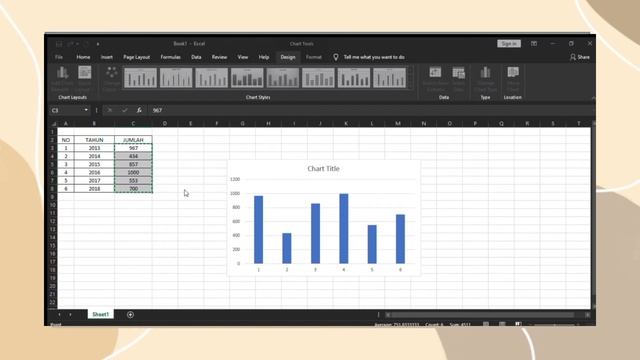Click the tallest bar labeled 4 in chart

344,229
